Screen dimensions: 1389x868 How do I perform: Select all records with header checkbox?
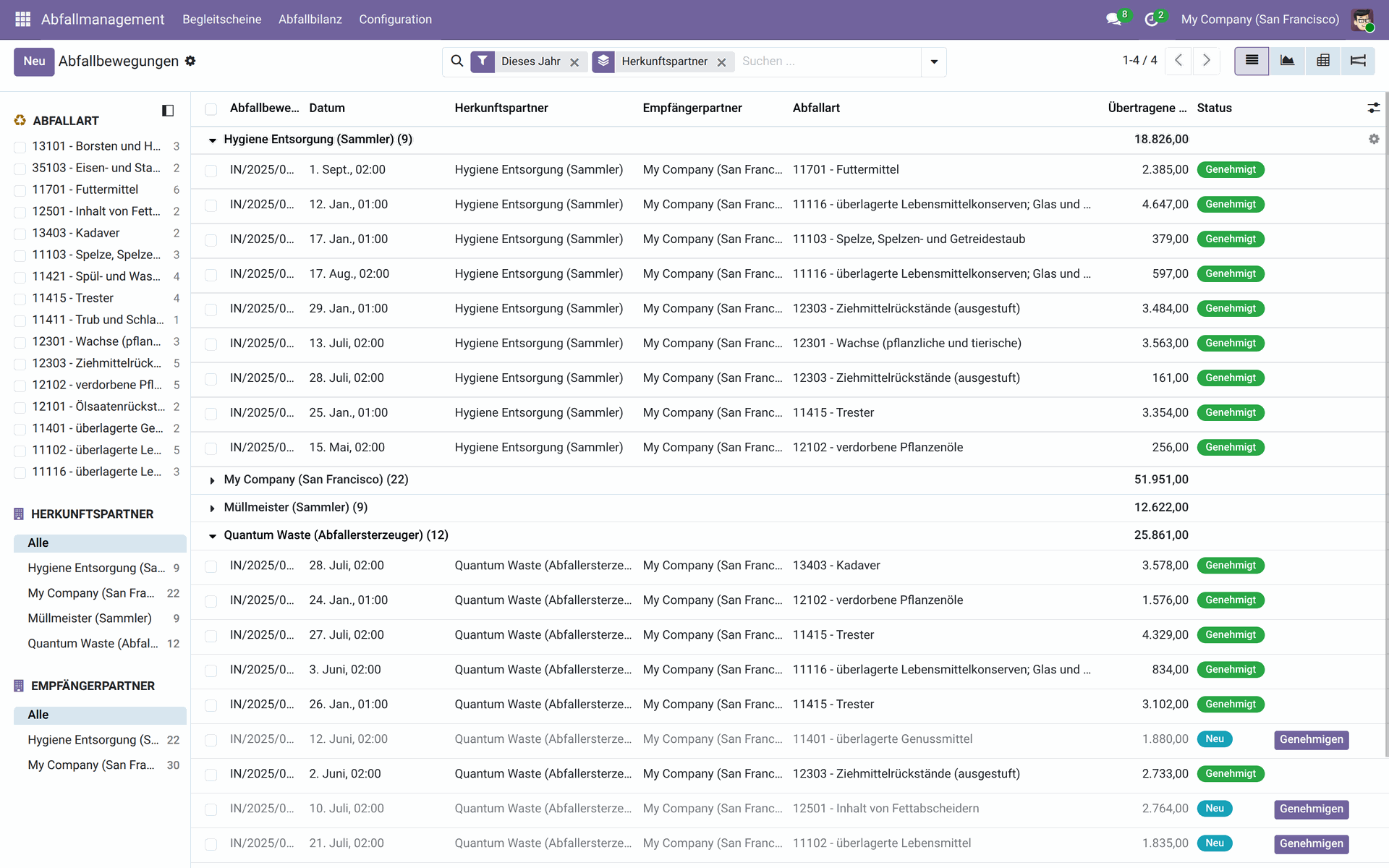pos(211,109)
